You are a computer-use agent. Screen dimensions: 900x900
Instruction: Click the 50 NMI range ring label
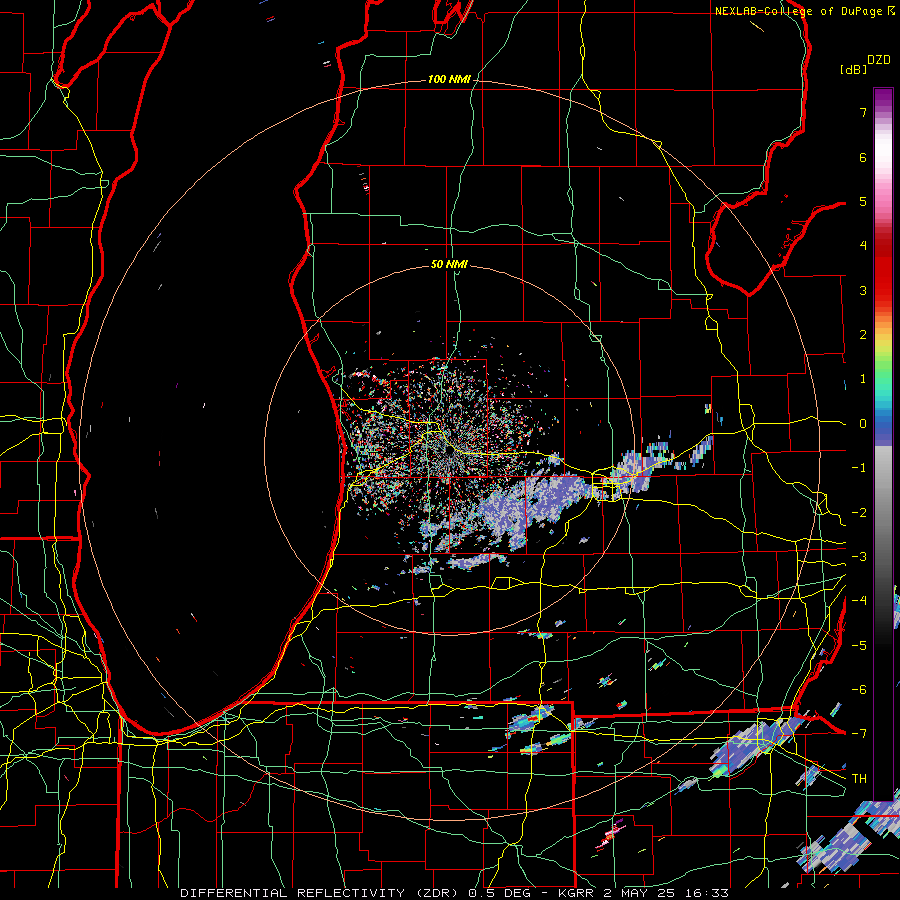click(x=449, y=264)
